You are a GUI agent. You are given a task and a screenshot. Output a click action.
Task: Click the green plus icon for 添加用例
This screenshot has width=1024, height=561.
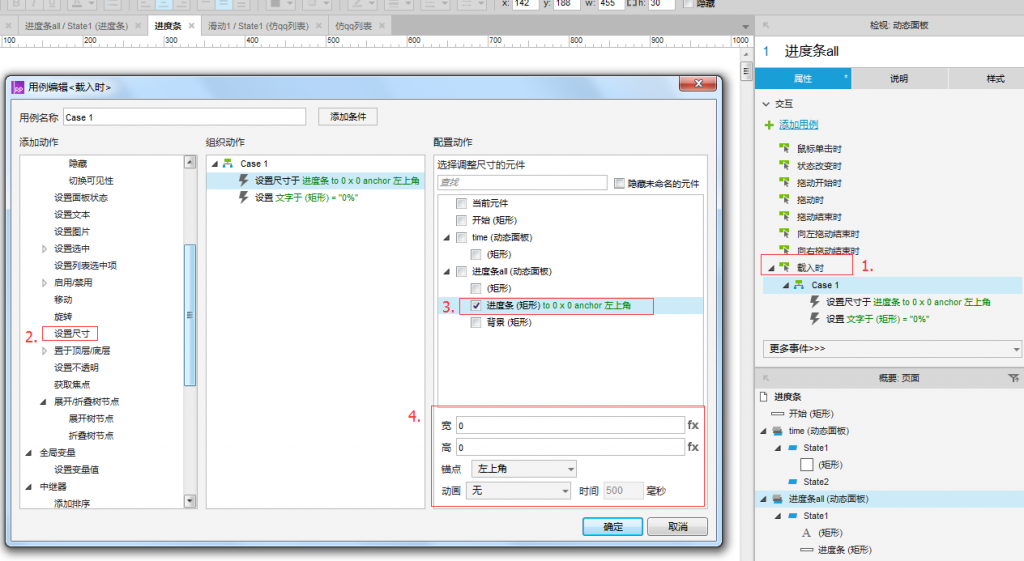pyautogui.click(x=769, y=125)
